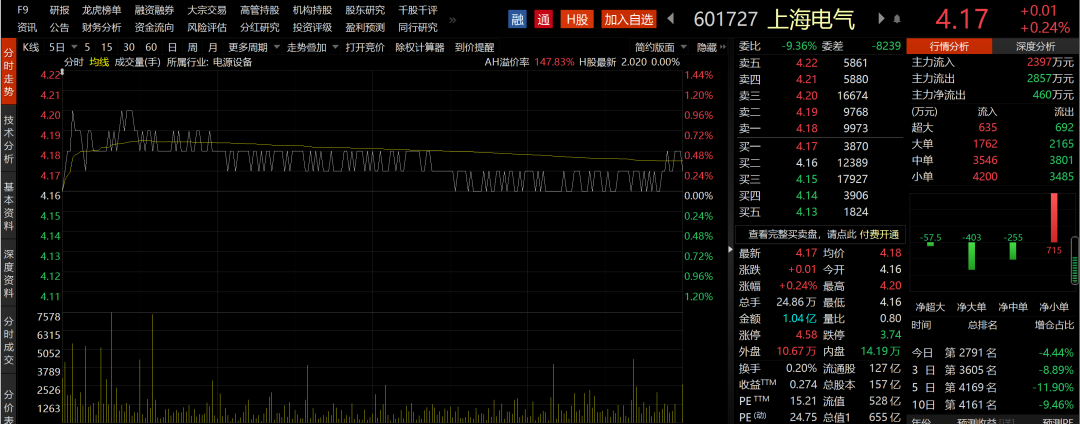Expand the 5日 period dropdown arrow

pos(72,47)
